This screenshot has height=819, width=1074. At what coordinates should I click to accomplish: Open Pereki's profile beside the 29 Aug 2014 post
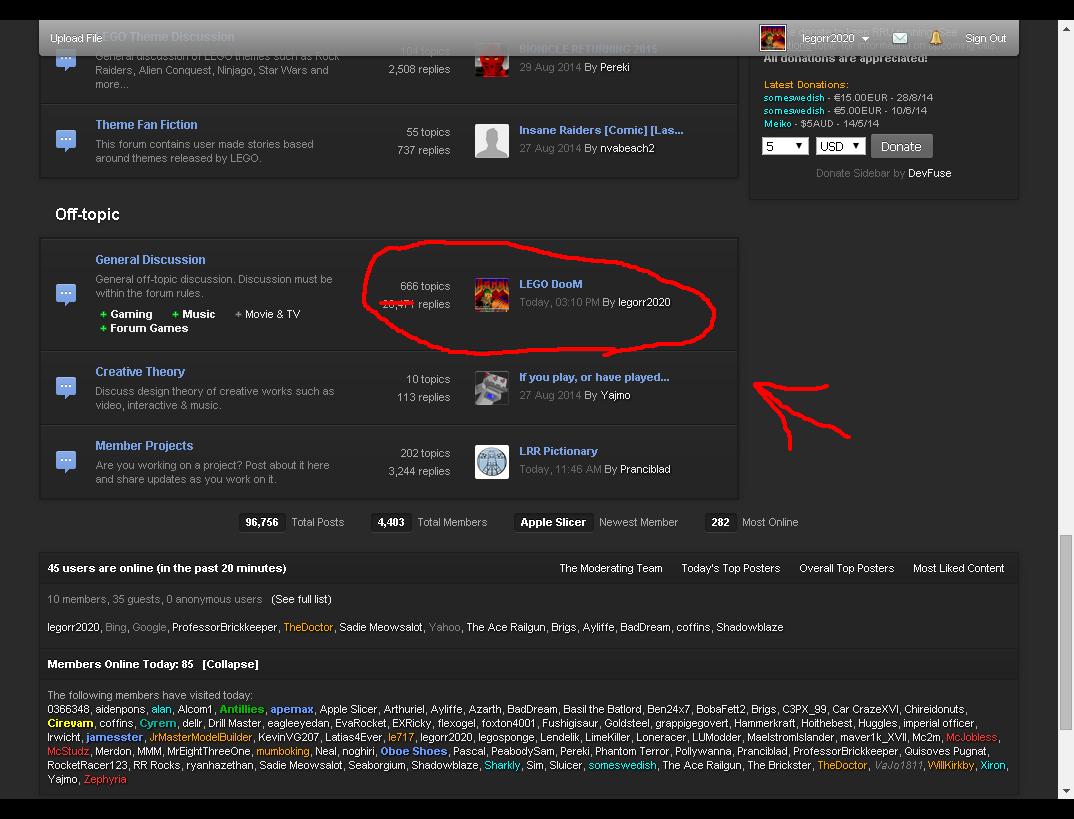(x=614, y=67)
